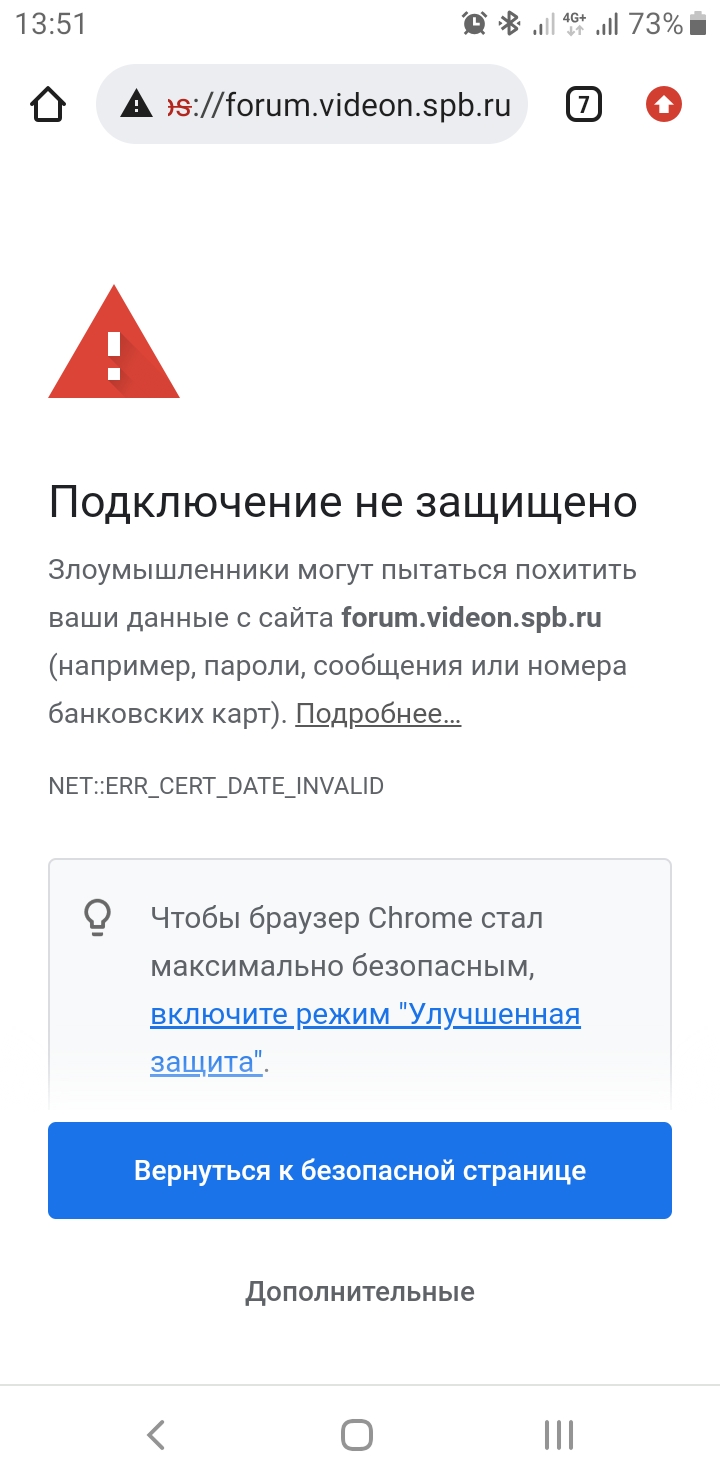This screenshot has height=1480, width=720.
Task: Tap the not-secure warning triangle in address bar
Action: [x=136, y=104]
